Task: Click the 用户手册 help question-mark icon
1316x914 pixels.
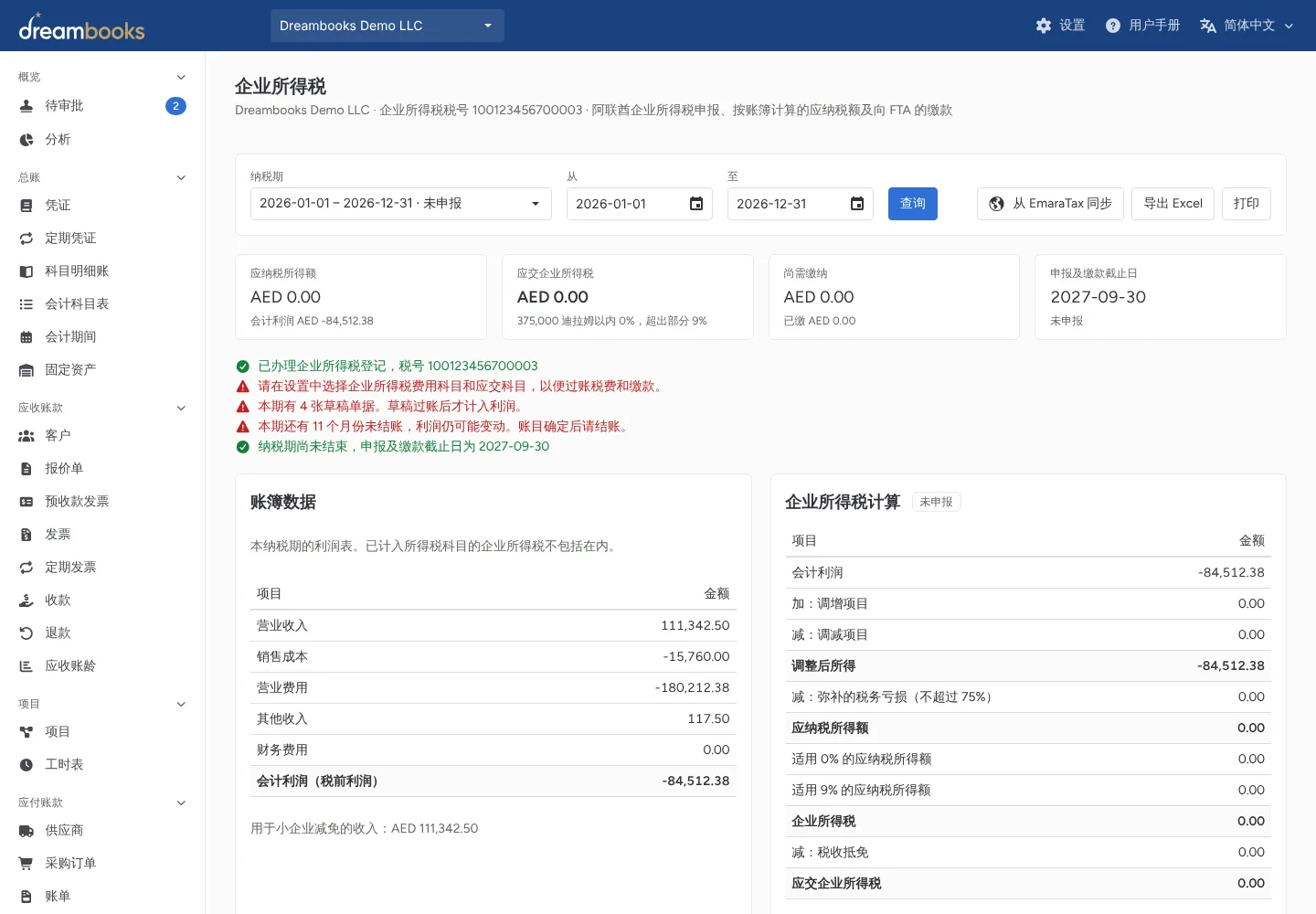Action: [1113, 26]
